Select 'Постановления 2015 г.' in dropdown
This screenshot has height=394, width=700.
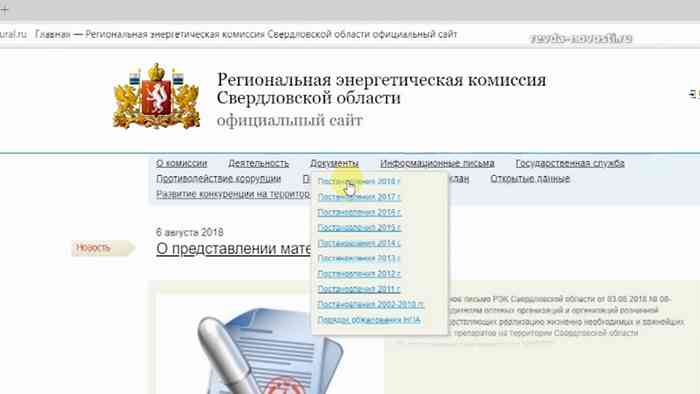click(x=359, y=228)
